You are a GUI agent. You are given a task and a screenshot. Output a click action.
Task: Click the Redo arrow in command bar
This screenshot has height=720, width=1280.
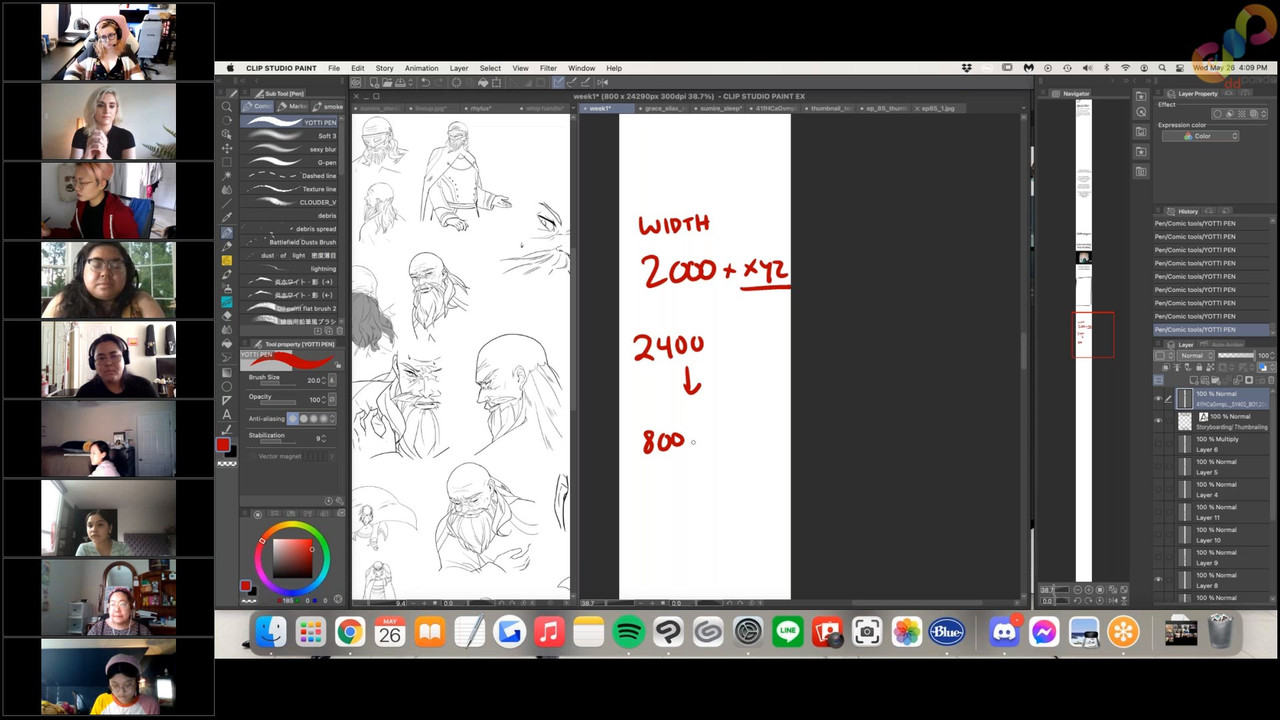point(438,82)
